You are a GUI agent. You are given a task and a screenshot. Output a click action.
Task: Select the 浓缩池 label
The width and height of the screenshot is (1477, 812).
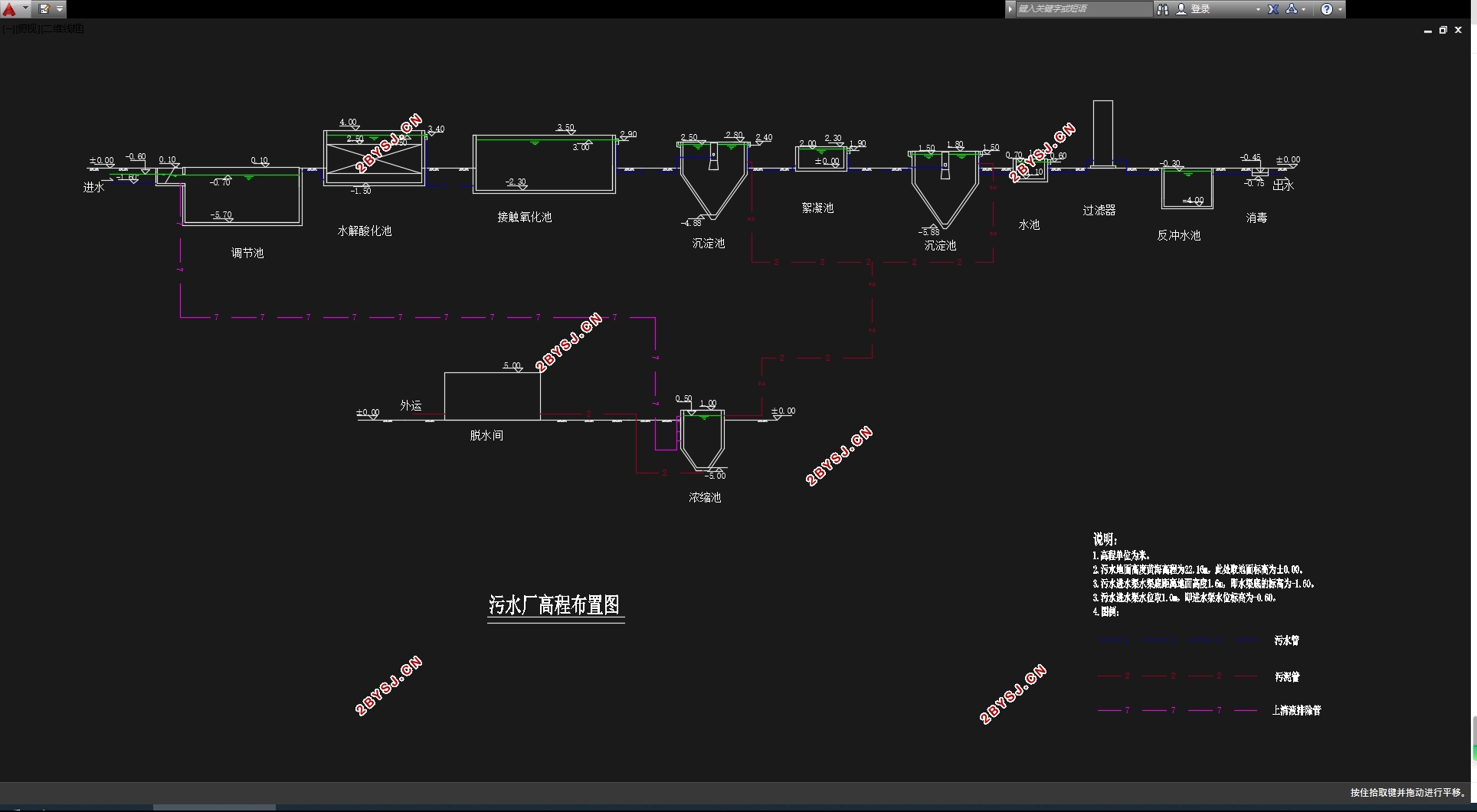(705, 497)
